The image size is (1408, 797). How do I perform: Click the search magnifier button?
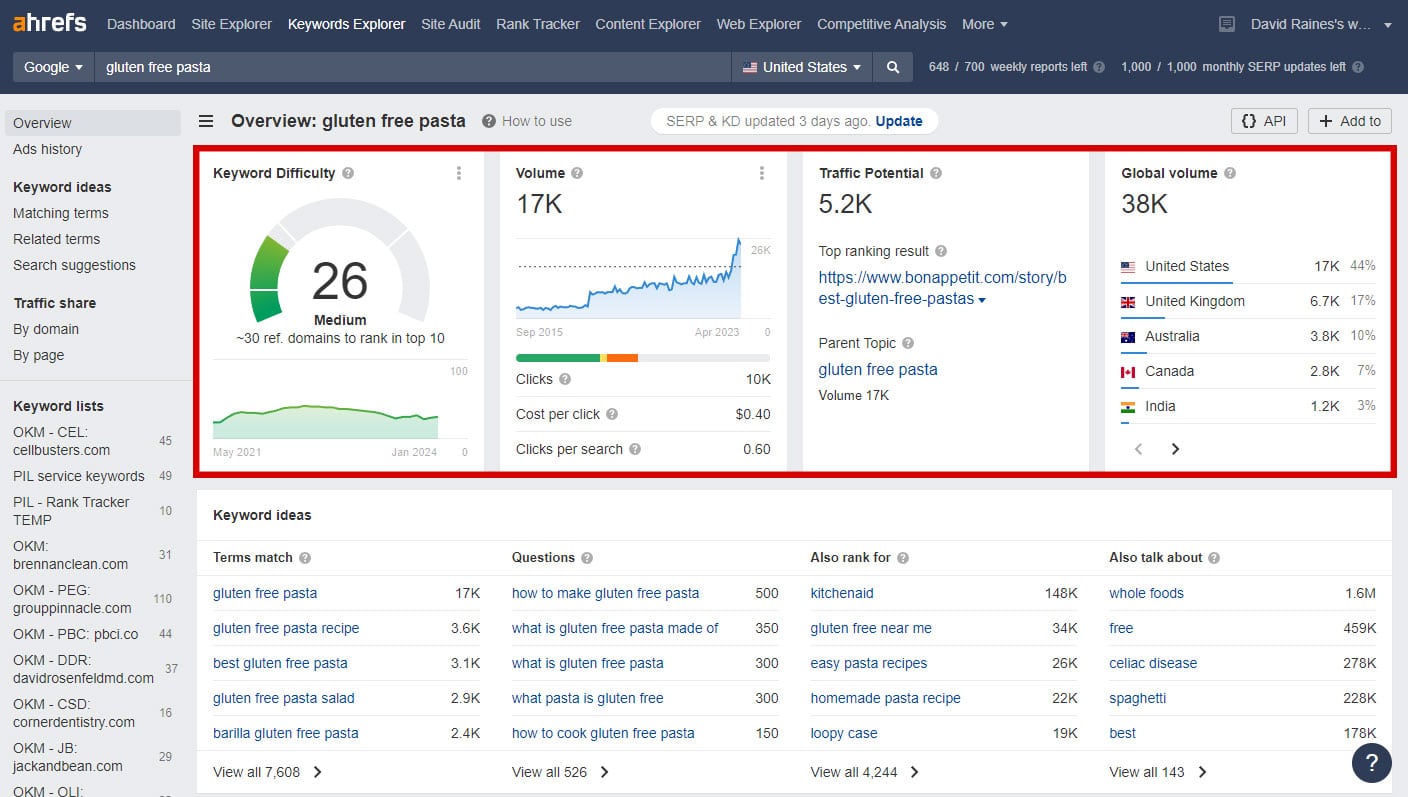coord(892,67)
